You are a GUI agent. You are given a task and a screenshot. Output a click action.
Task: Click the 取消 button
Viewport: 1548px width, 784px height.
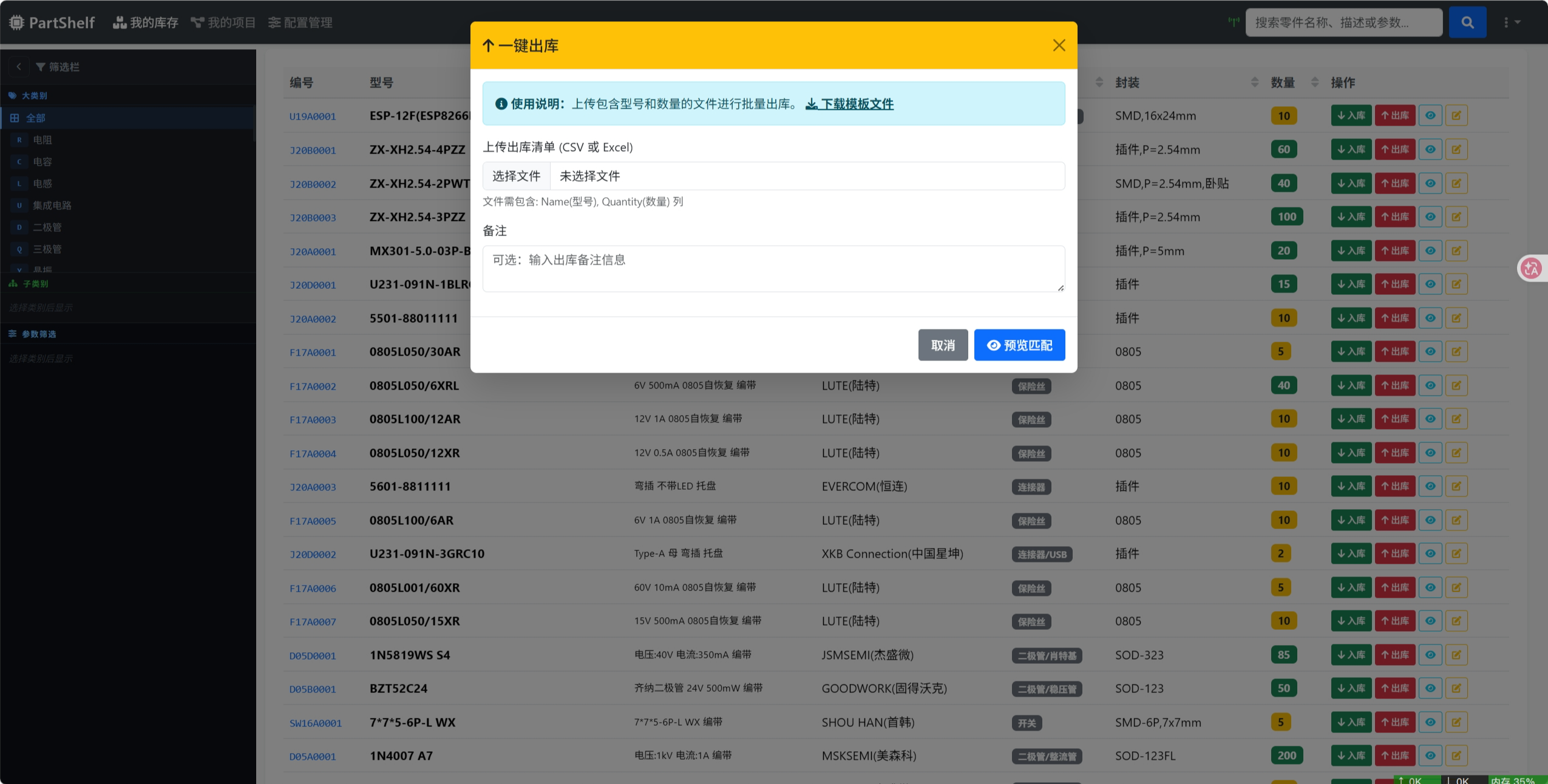(943, 345)
